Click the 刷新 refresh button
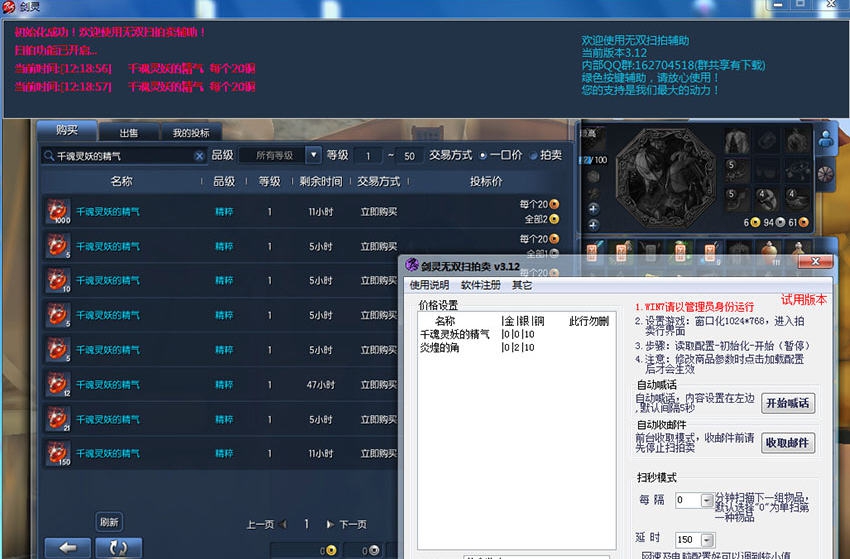The height and width of the screenshot is (559, 850). tap(109, 522)
